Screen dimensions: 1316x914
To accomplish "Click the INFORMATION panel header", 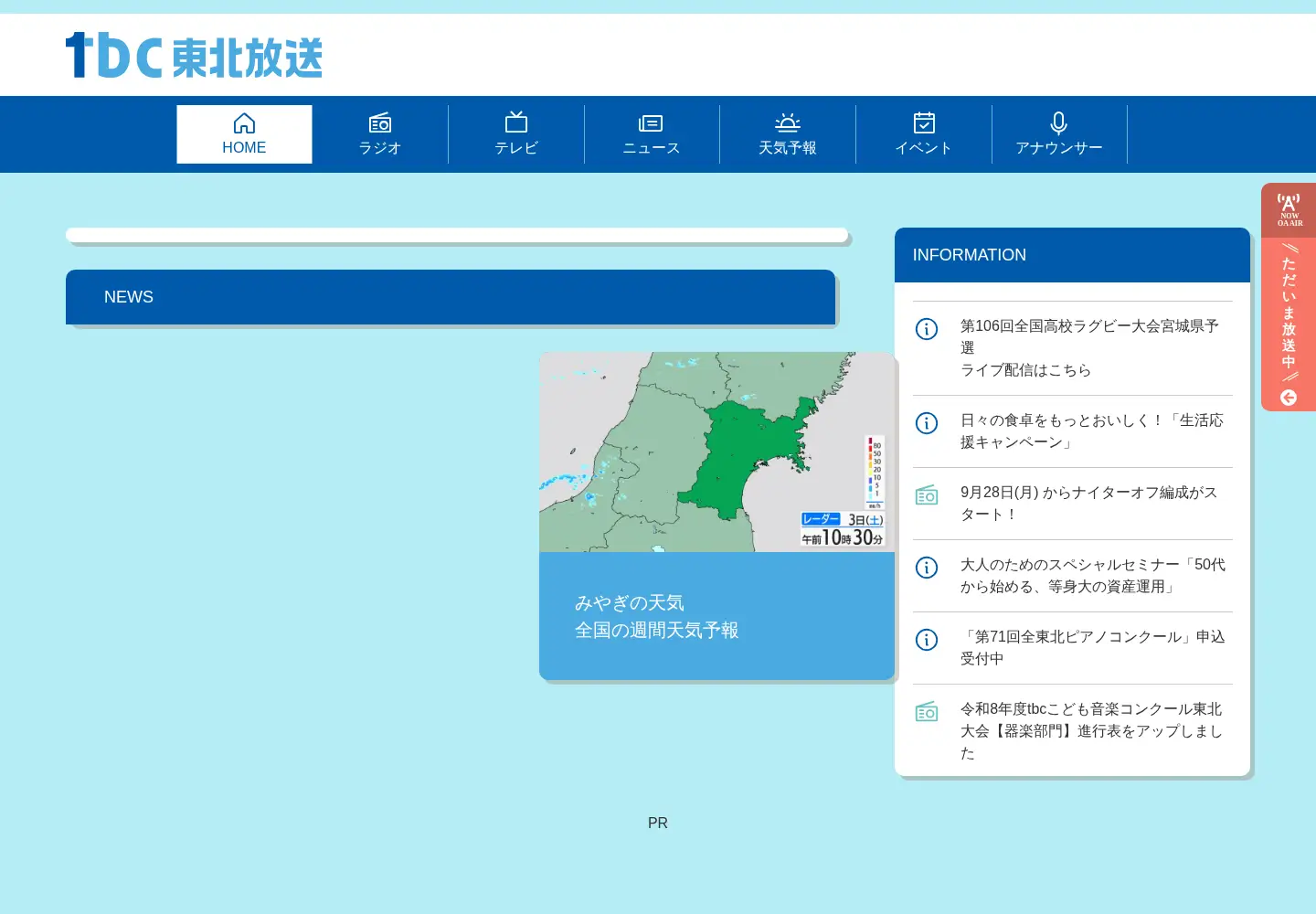I will point(1072,255).
